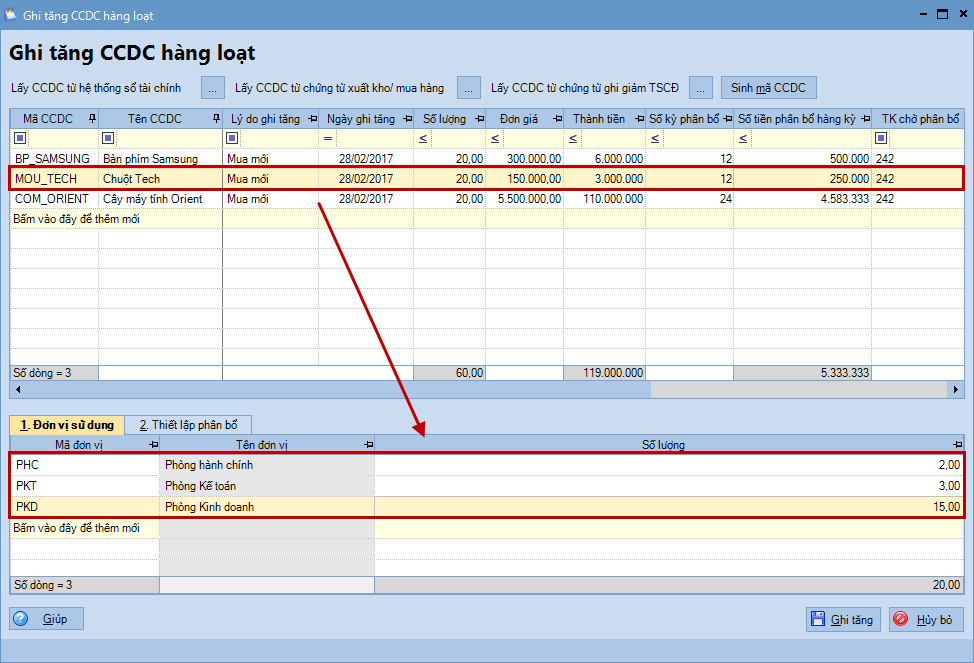Click the Hủy bỏ cancel button
The height and width of the screenshot is (663, 974).
(x=926, y=619)
